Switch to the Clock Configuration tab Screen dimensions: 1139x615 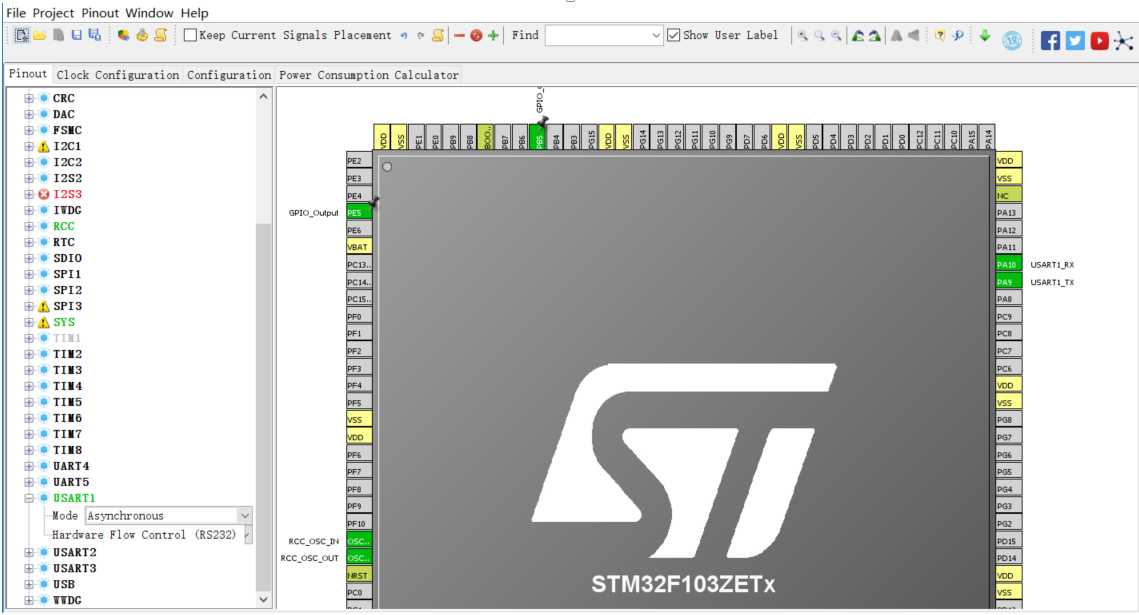118,75
